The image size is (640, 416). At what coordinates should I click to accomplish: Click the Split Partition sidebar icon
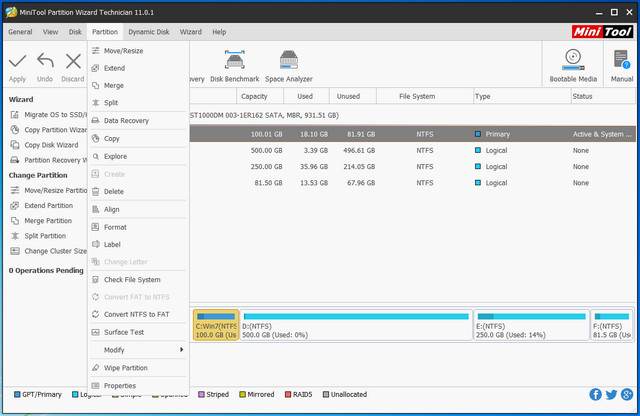[x=15, y=236]
